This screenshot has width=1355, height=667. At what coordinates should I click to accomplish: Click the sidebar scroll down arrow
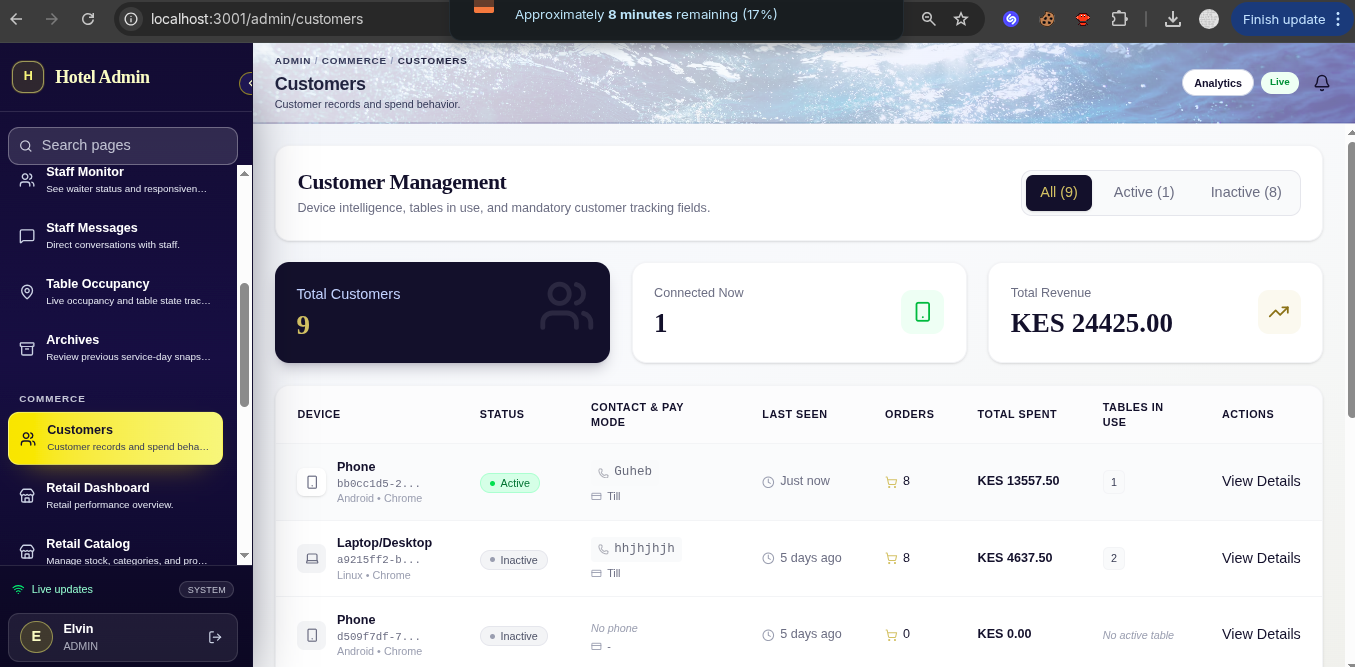click(x=244, y=555)
